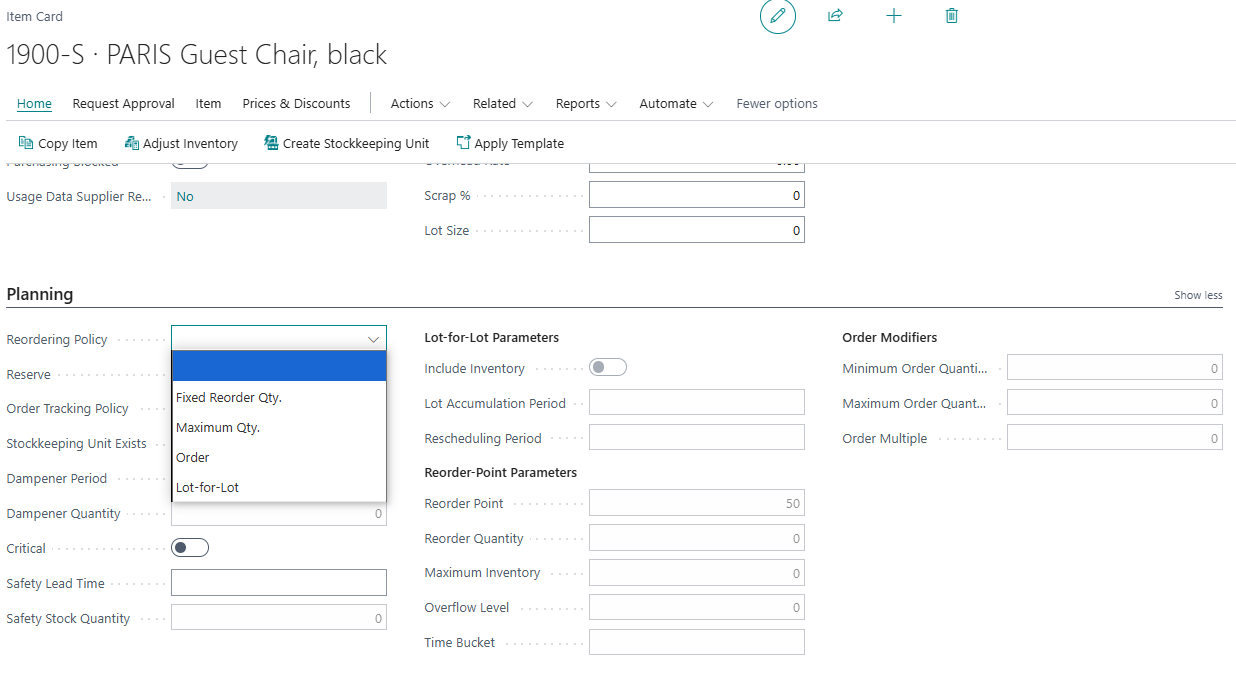Click the Stockkeeping Unit Exists label
This screenshot has width=1236, height=698.
[76, 443]
